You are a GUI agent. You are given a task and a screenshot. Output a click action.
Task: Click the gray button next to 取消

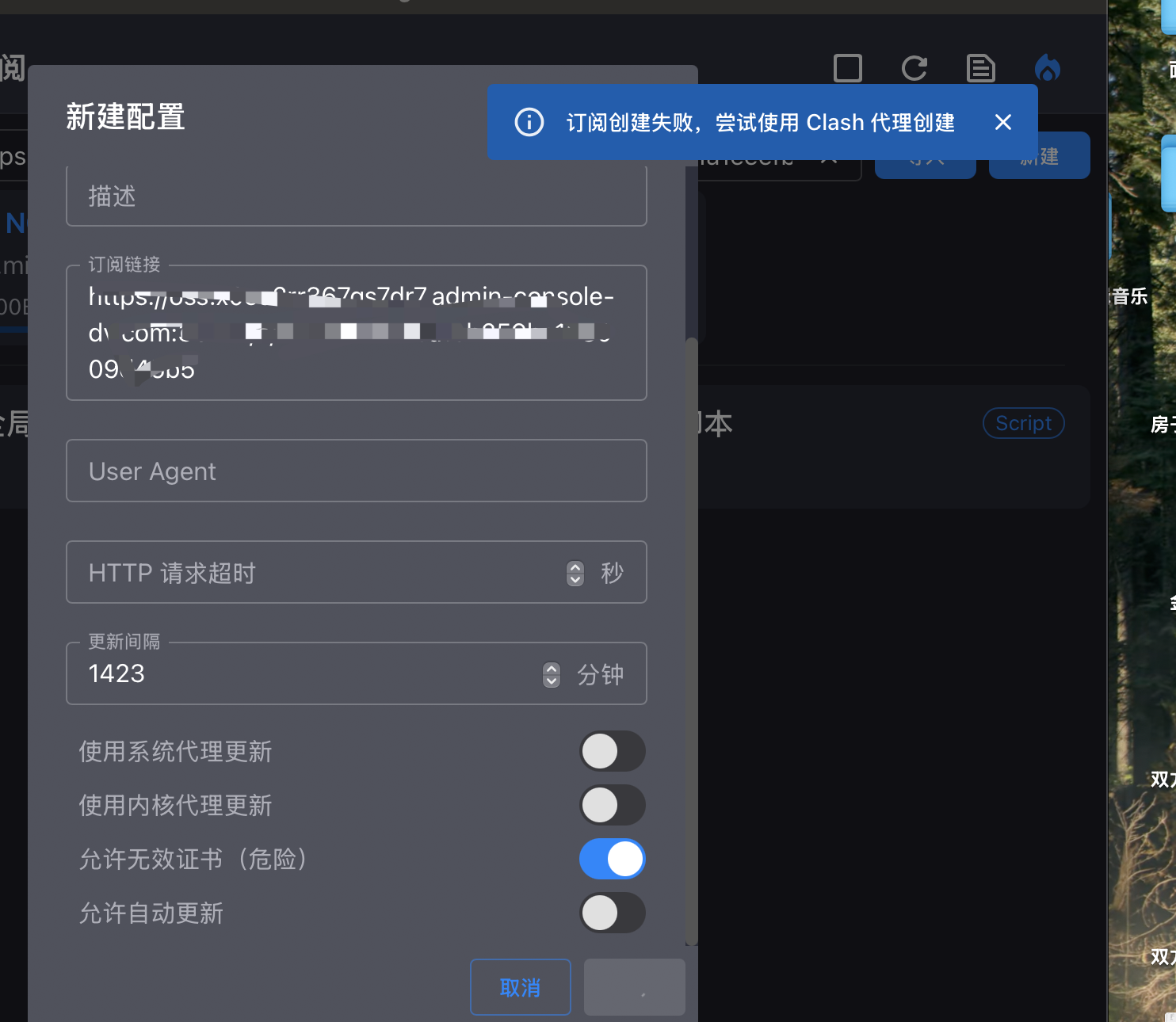(634, 987)
